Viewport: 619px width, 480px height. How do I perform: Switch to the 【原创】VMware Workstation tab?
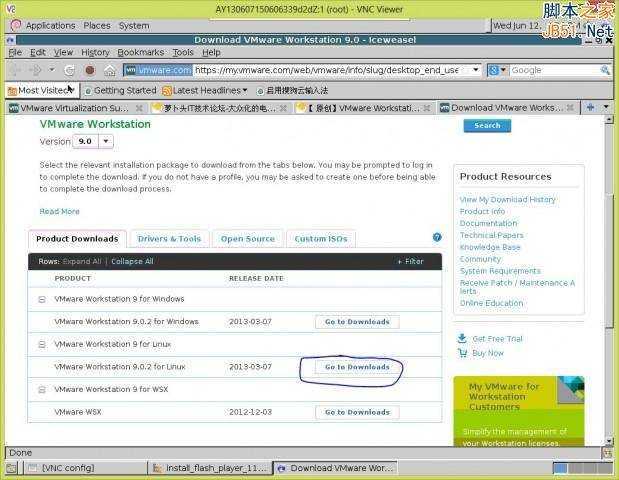click(x=359, y=108)
